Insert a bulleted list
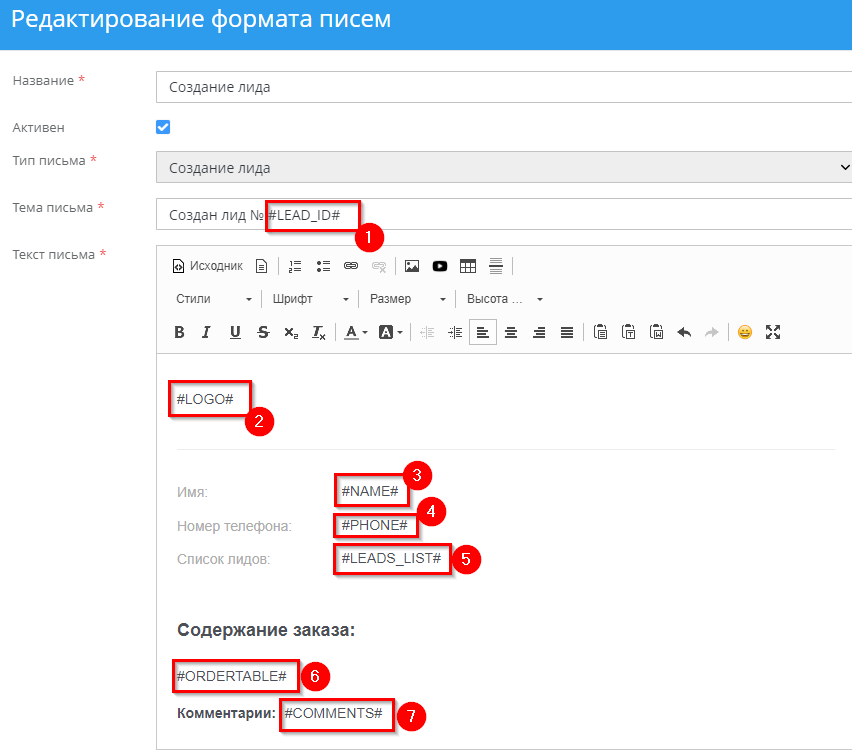The image size is (852, 750). 323,266
